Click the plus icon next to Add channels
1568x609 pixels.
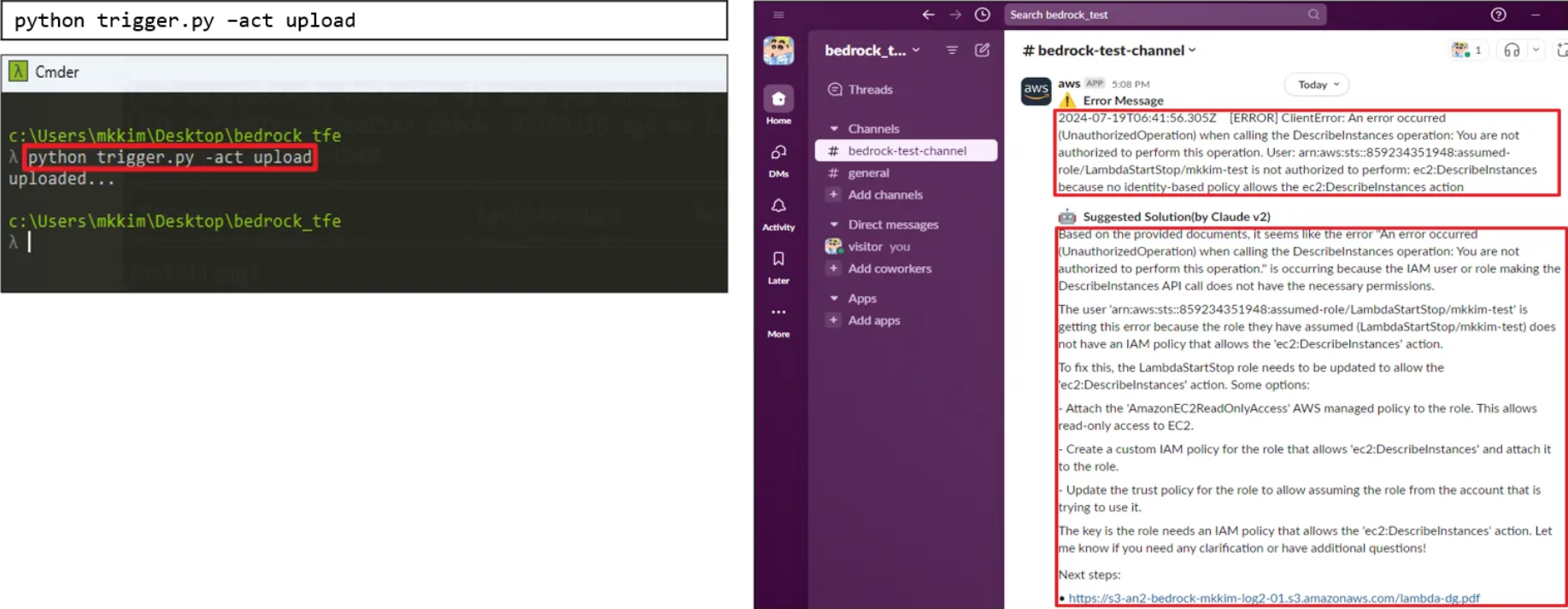(x=833, y=195)
